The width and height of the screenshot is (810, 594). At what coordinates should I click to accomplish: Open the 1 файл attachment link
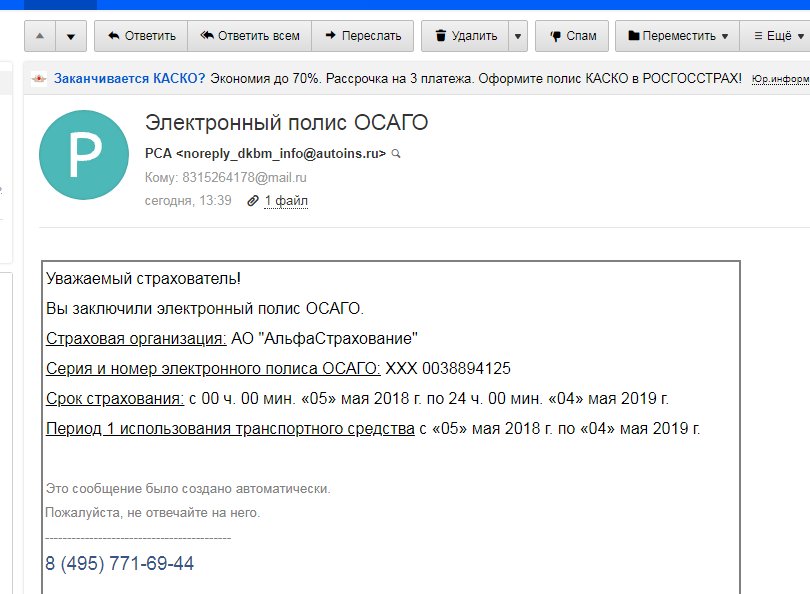pyautogui.click(x=286, y=200)
